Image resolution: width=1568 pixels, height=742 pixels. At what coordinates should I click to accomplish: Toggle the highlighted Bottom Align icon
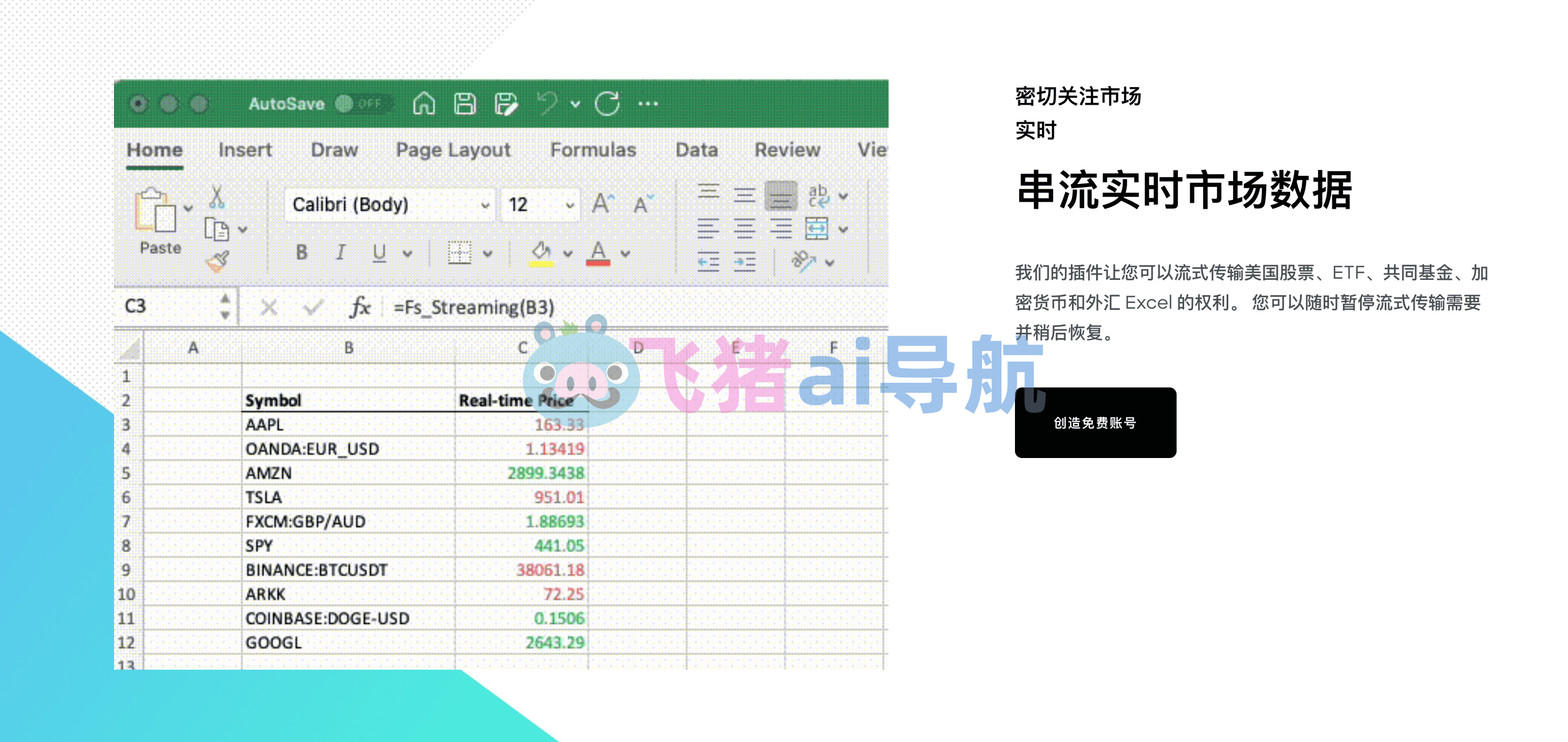(x=780, y=196)
